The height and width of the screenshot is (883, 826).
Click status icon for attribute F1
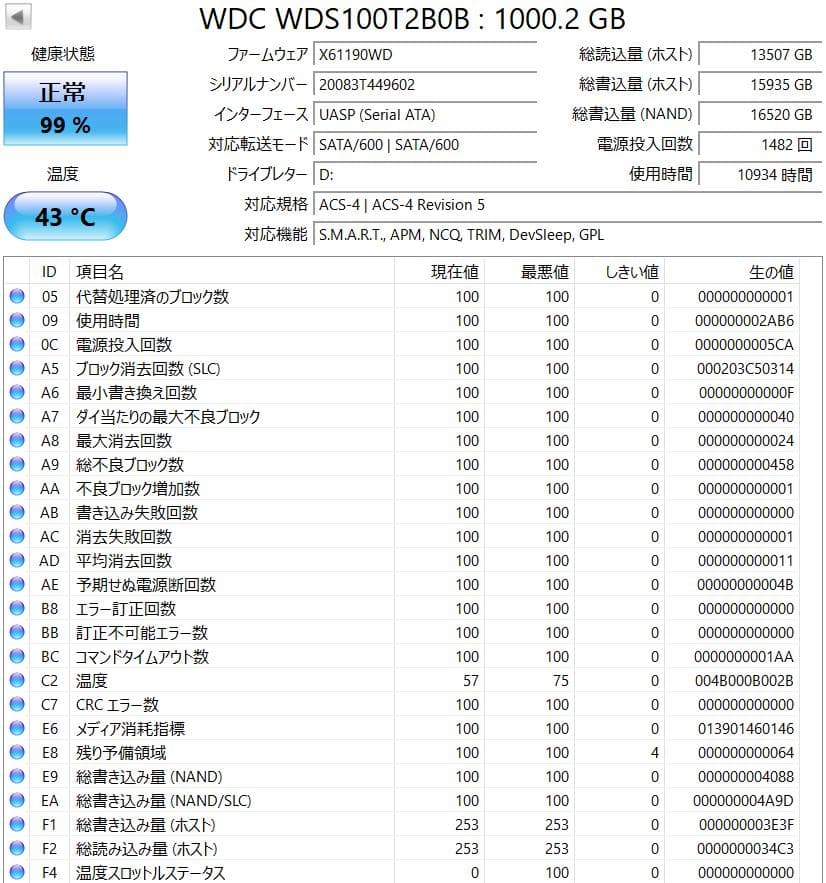(17, 824)
